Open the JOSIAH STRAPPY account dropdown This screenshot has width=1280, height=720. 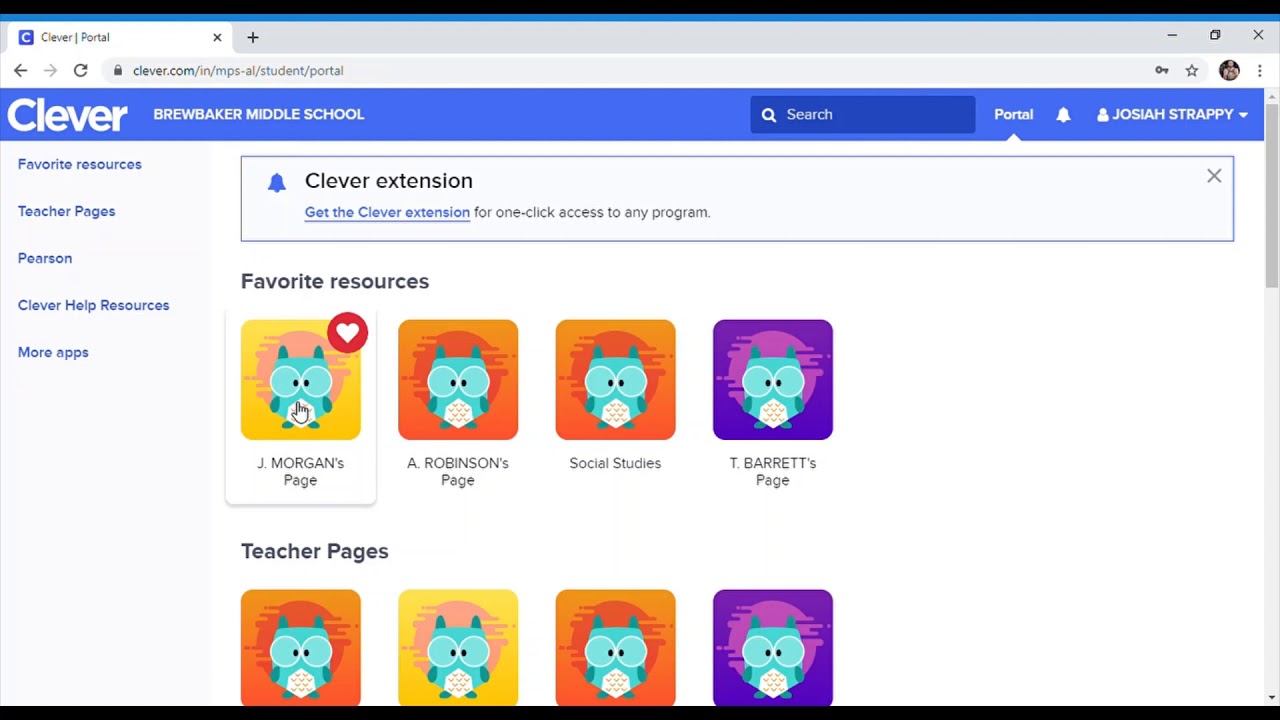(1172, 115)
